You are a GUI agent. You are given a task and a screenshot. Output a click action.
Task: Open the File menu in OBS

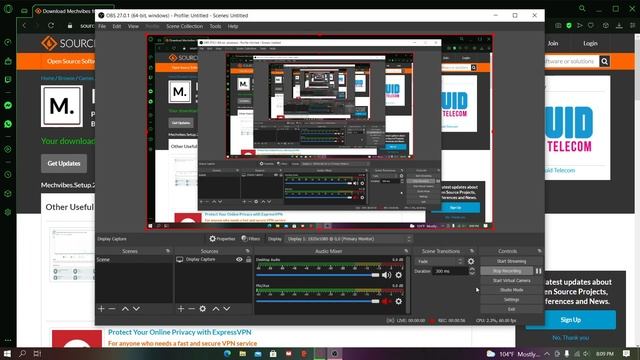pos(102,26)
